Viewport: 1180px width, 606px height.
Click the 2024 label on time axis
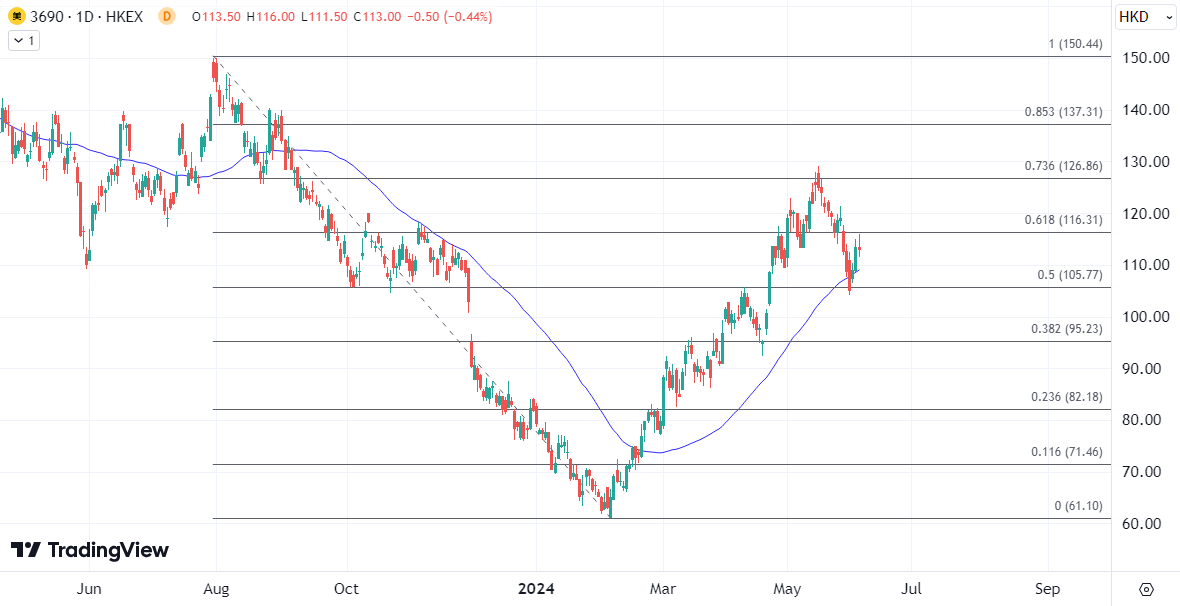[x=536, y=589]
